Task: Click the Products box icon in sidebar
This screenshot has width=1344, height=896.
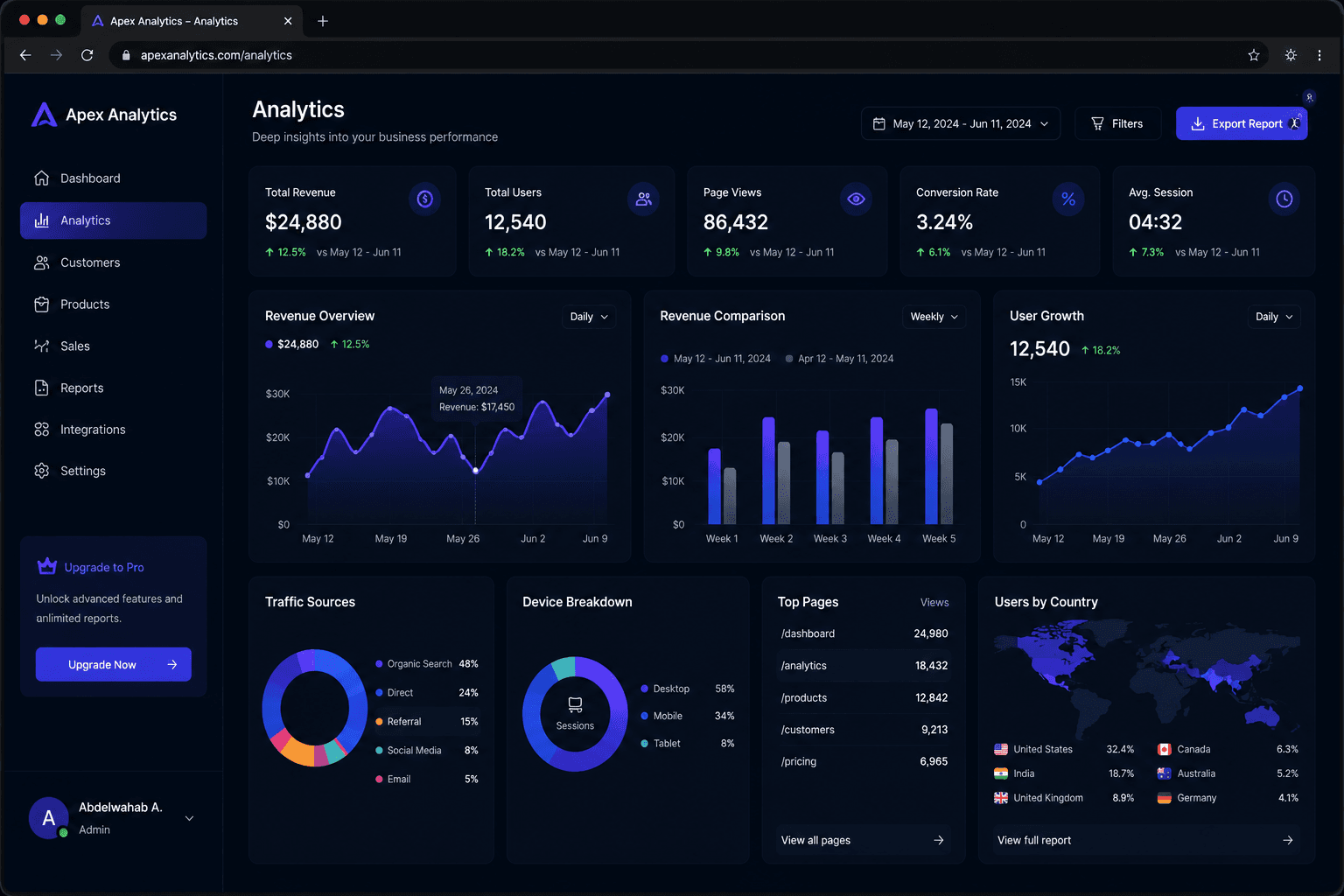Action: 41,304
